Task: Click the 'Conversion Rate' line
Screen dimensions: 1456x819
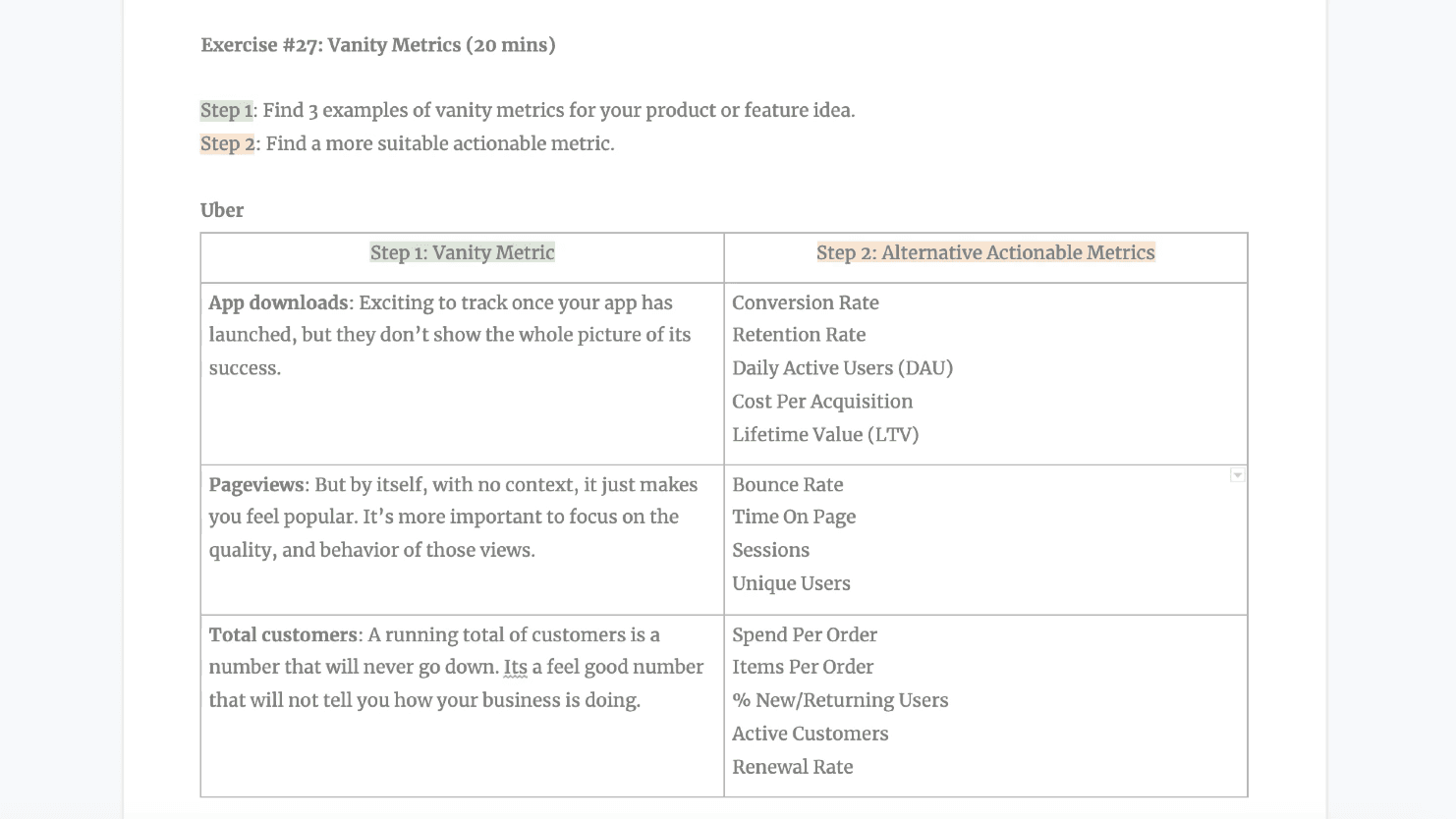Action: 805,302
